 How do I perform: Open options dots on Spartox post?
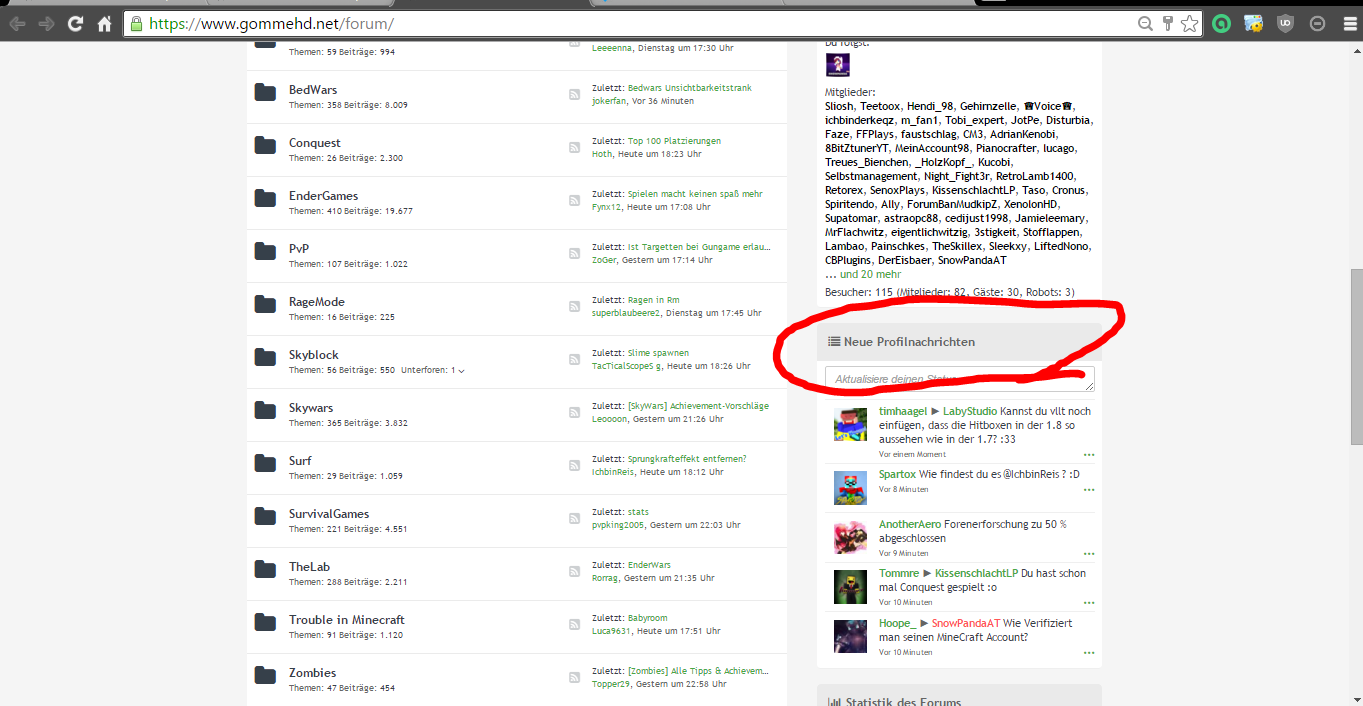1089,490
